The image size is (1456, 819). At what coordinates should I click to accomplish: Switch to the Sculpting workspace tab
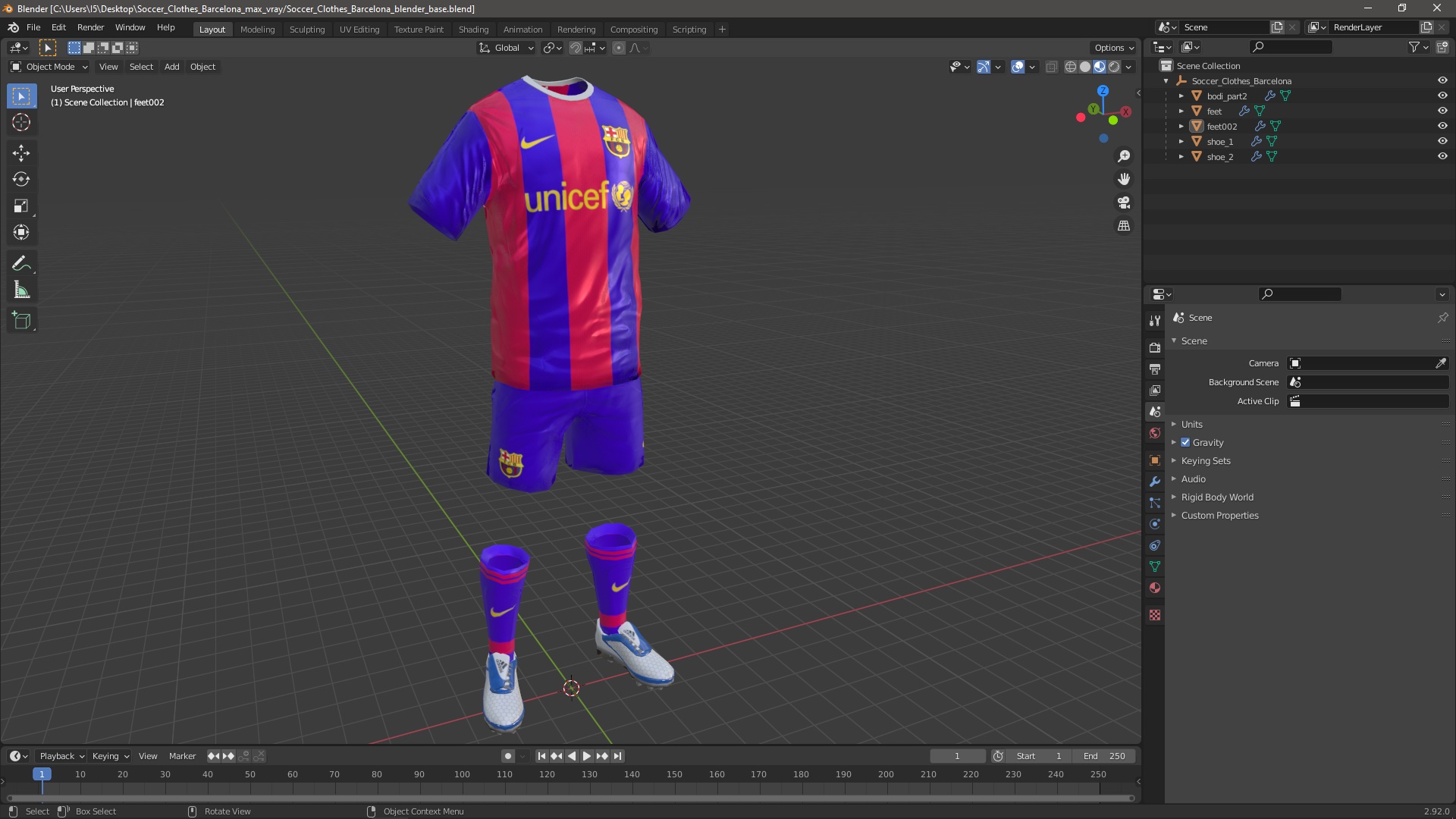pos(307,30)
